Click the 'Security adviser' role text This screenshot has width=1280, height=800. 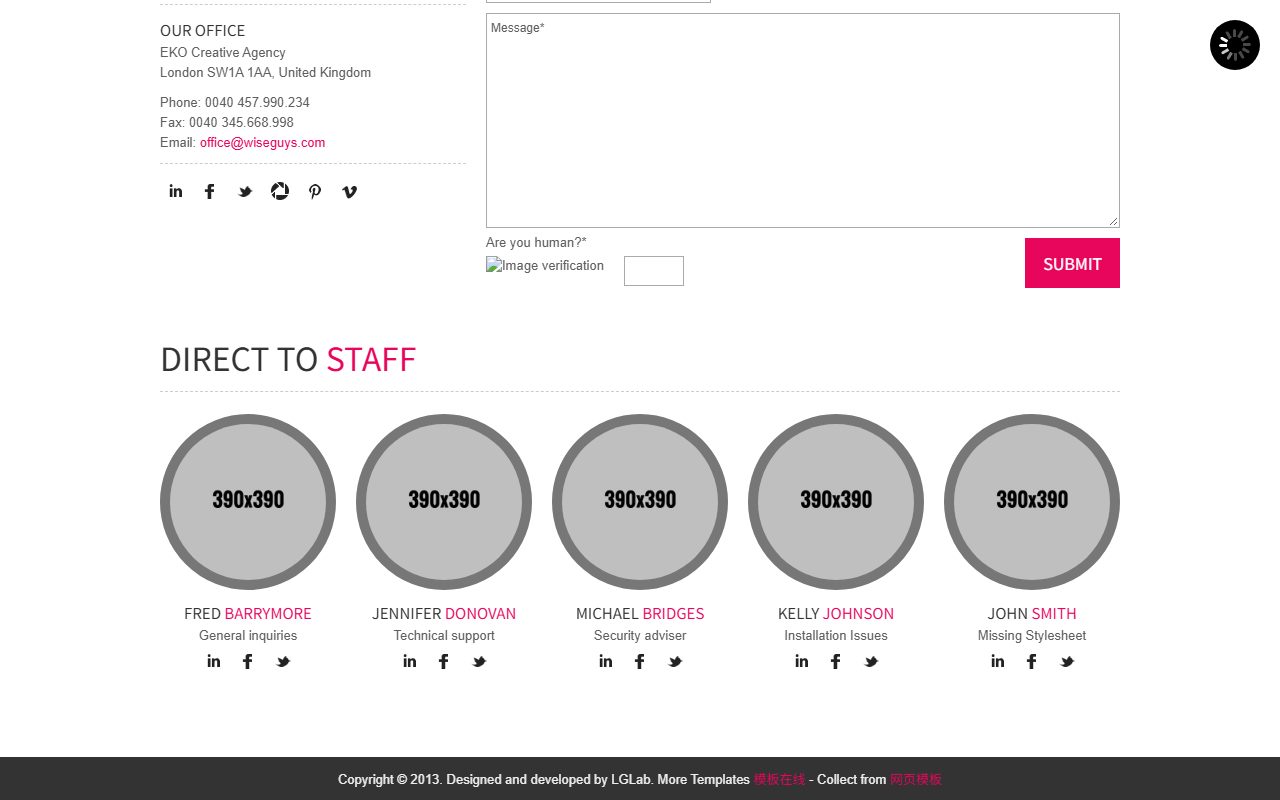(x=640, y=635)
